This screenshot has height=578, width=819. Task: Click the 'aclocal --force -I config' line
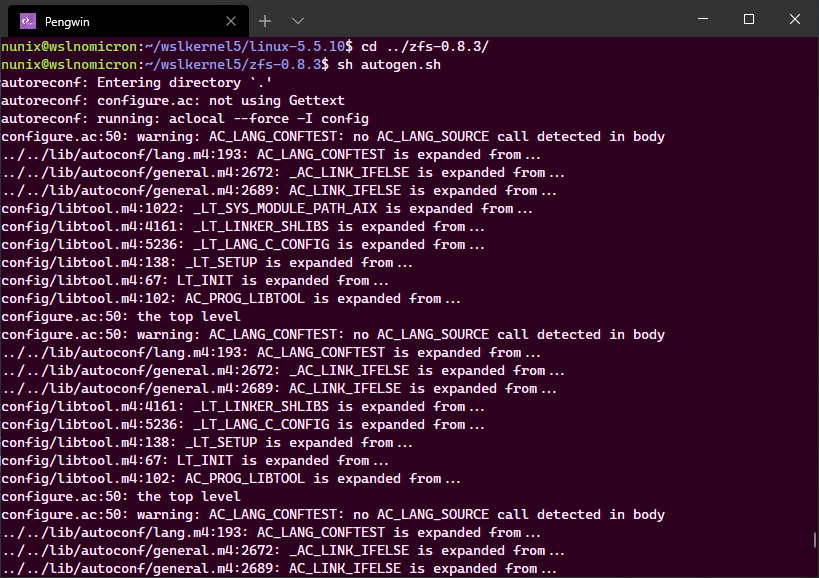258,119
